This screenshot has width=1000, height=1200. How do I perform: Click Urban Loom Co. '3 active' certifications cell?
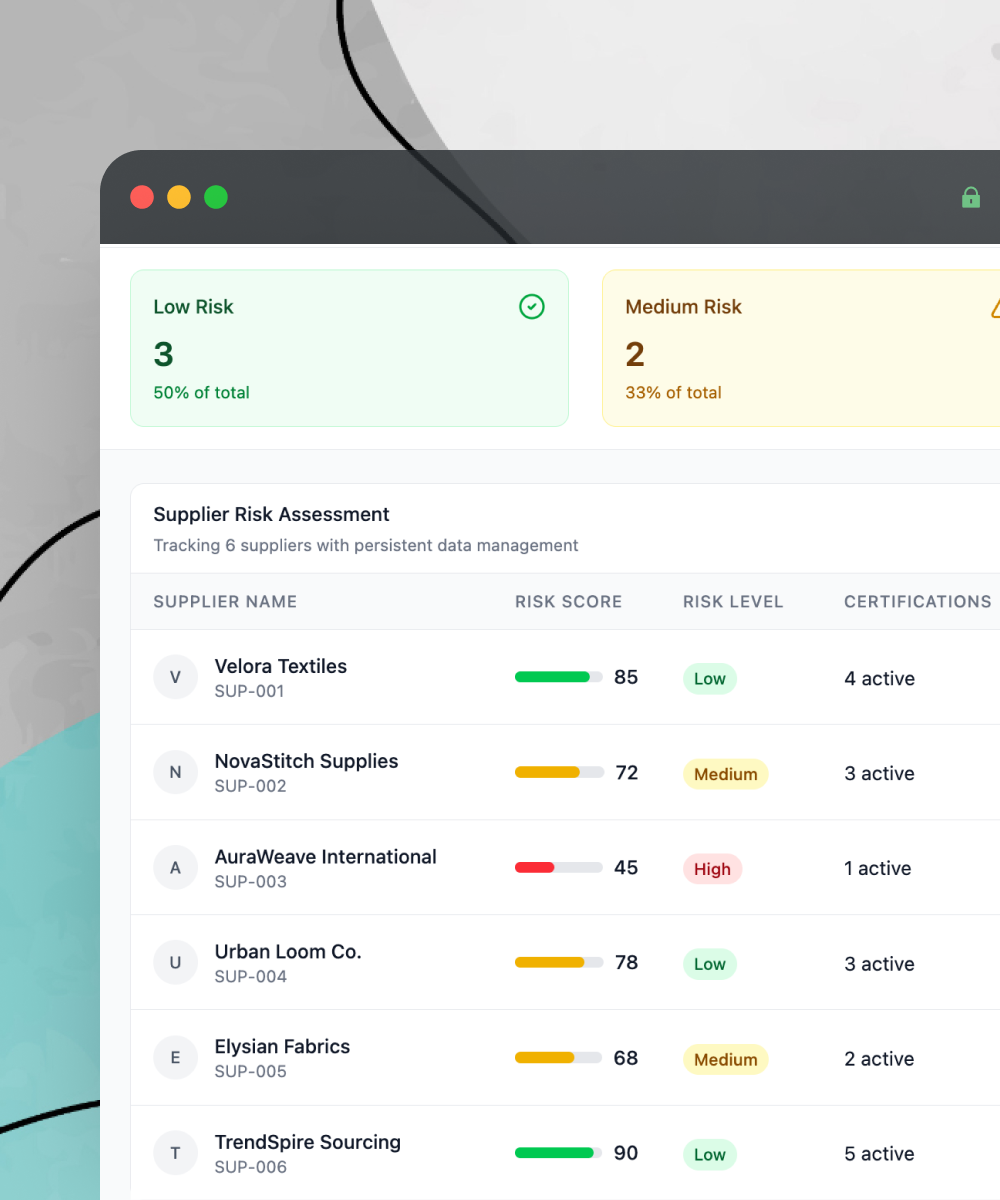(879, 964)
